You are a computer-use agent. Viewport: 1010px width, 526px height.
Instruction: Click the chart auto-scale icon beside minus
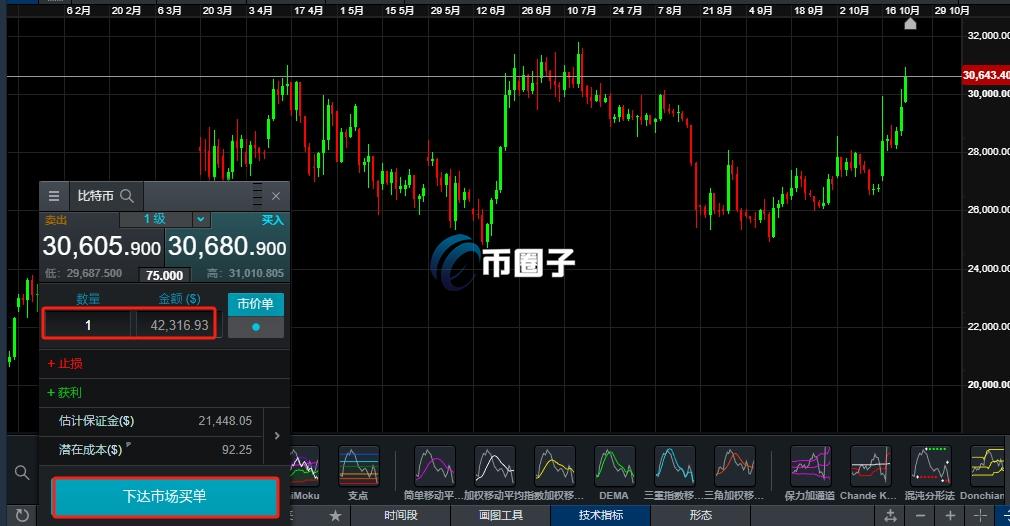pyautogui.click(x=890, y=516)
